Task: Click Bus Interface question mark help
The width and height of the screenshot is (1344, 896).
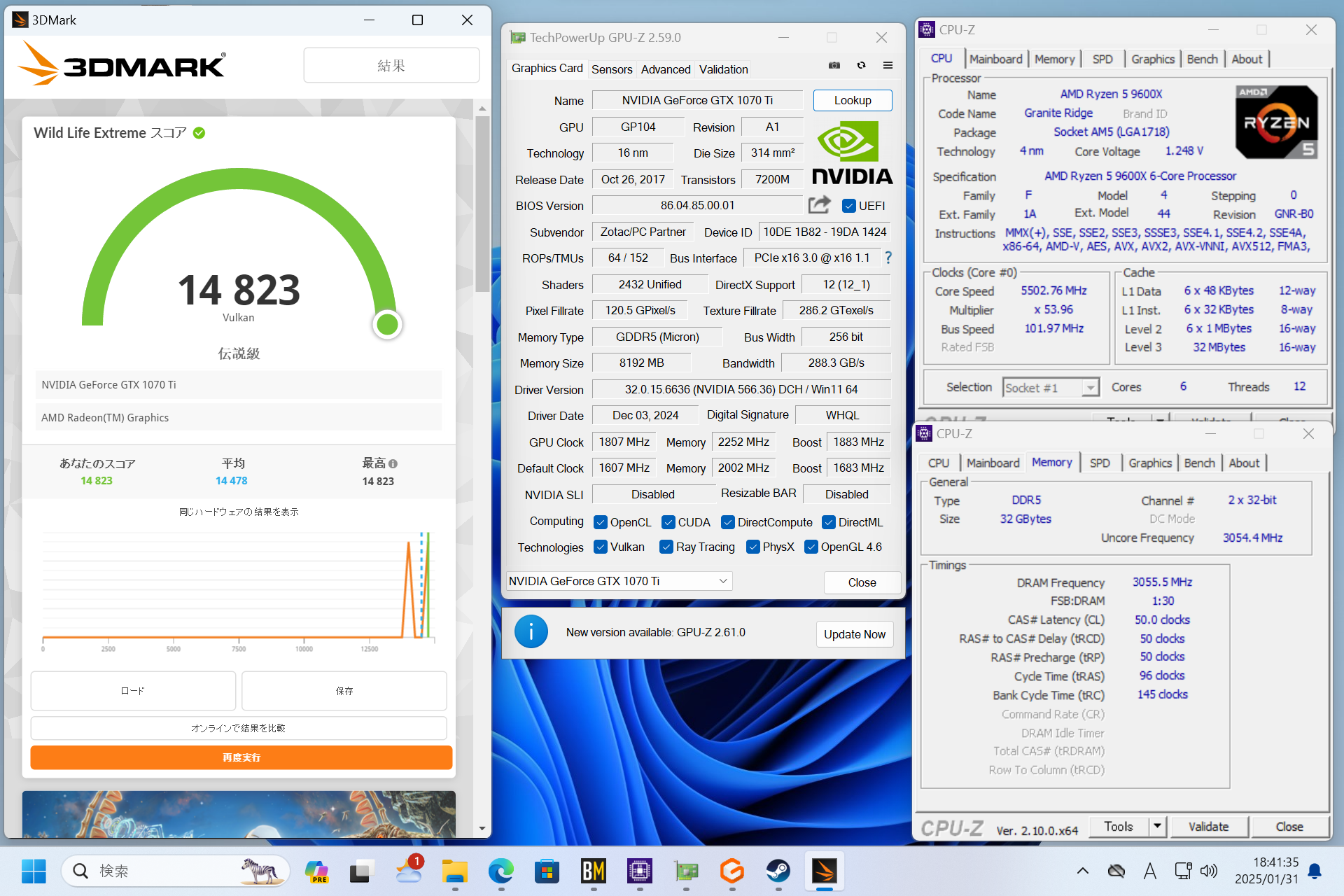Action: point(888,258)
